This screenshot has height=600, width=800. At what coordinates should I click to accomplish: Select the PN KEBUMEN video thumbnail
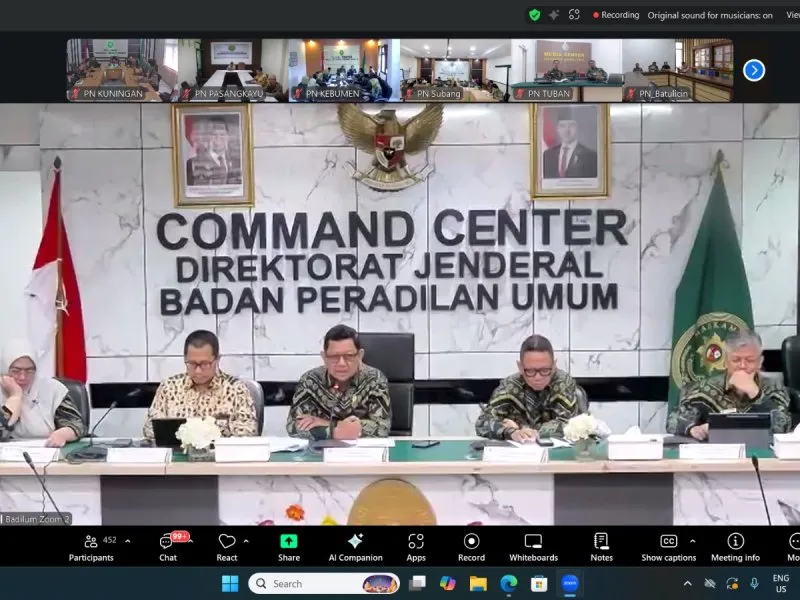pyautogui.click(x=344, y=70)
